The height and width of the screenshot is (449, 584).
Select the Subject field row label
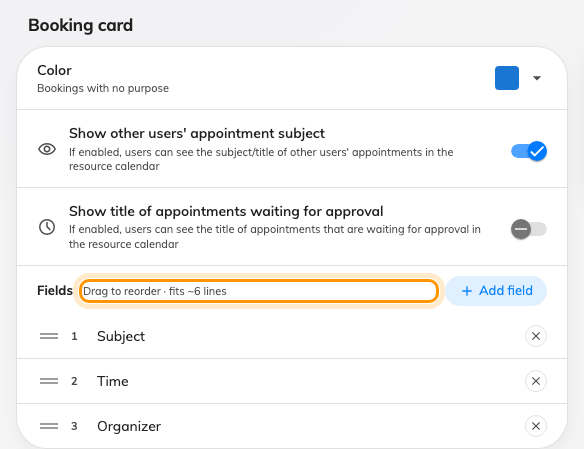121,336
